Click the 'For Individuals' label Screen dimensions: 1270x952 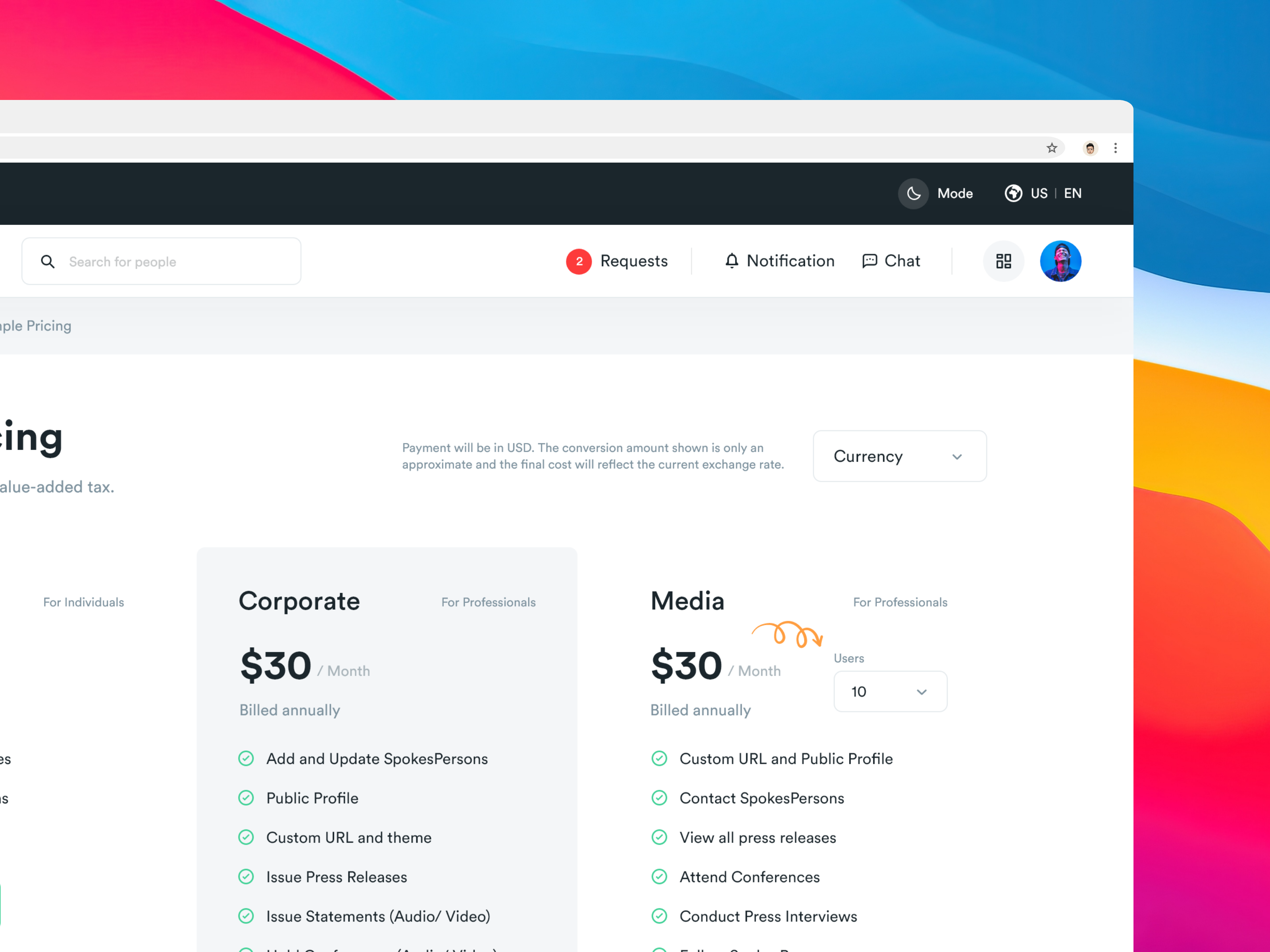click(x=83, y=602)
